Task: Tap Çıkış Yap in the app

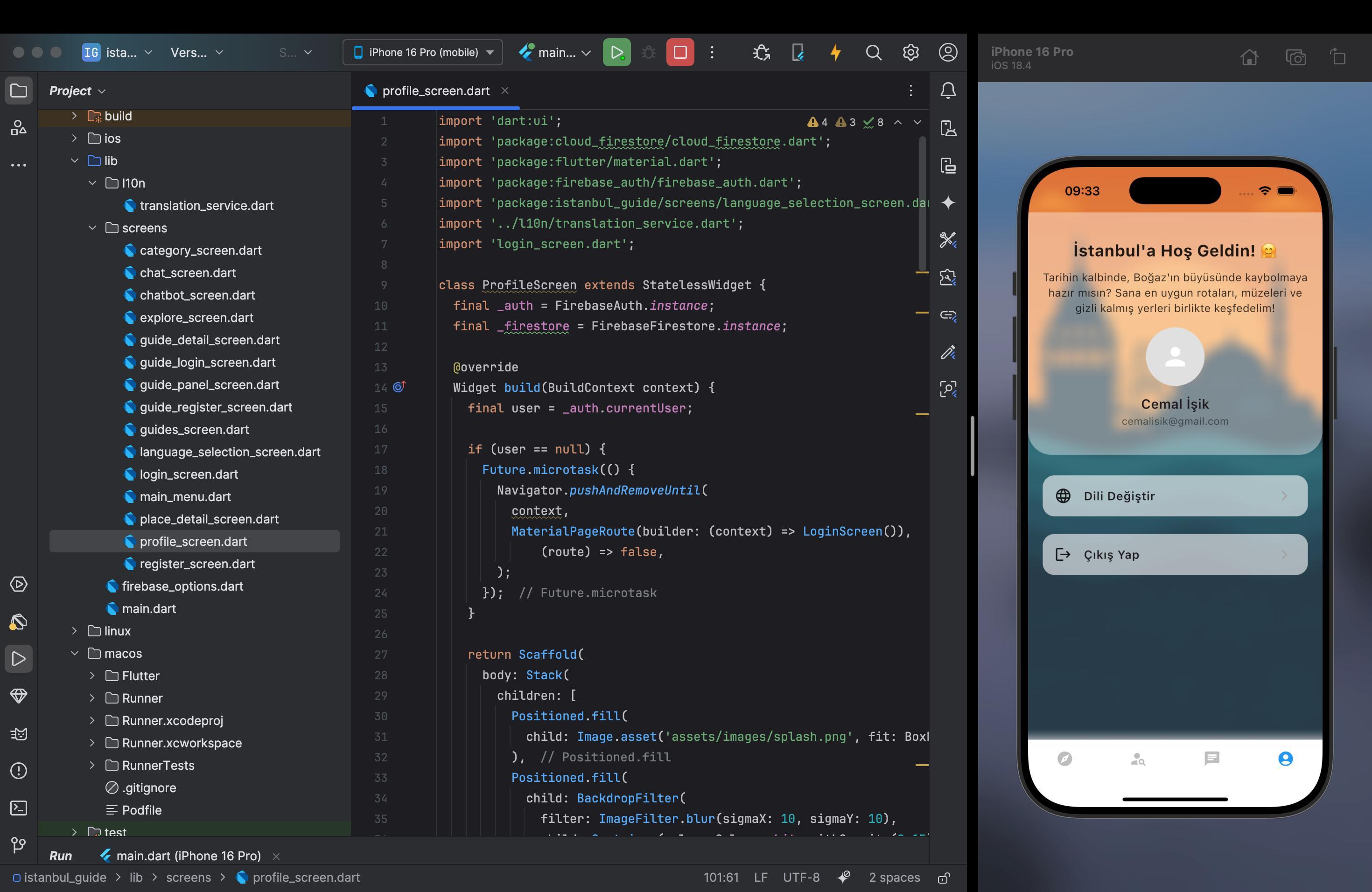Action: coord(1175,554)
